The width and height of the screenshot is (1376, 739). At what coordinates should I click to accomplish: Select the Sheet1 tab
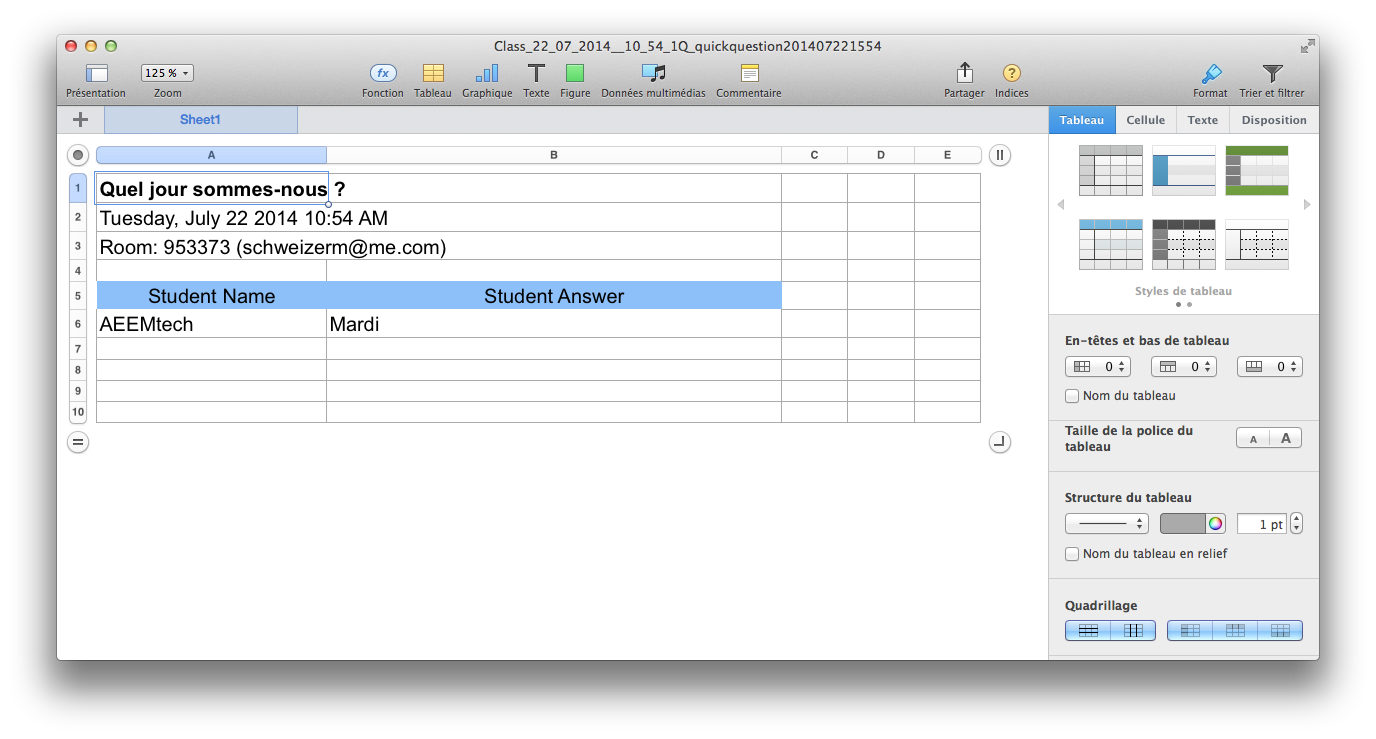click(x=200, y=120)
